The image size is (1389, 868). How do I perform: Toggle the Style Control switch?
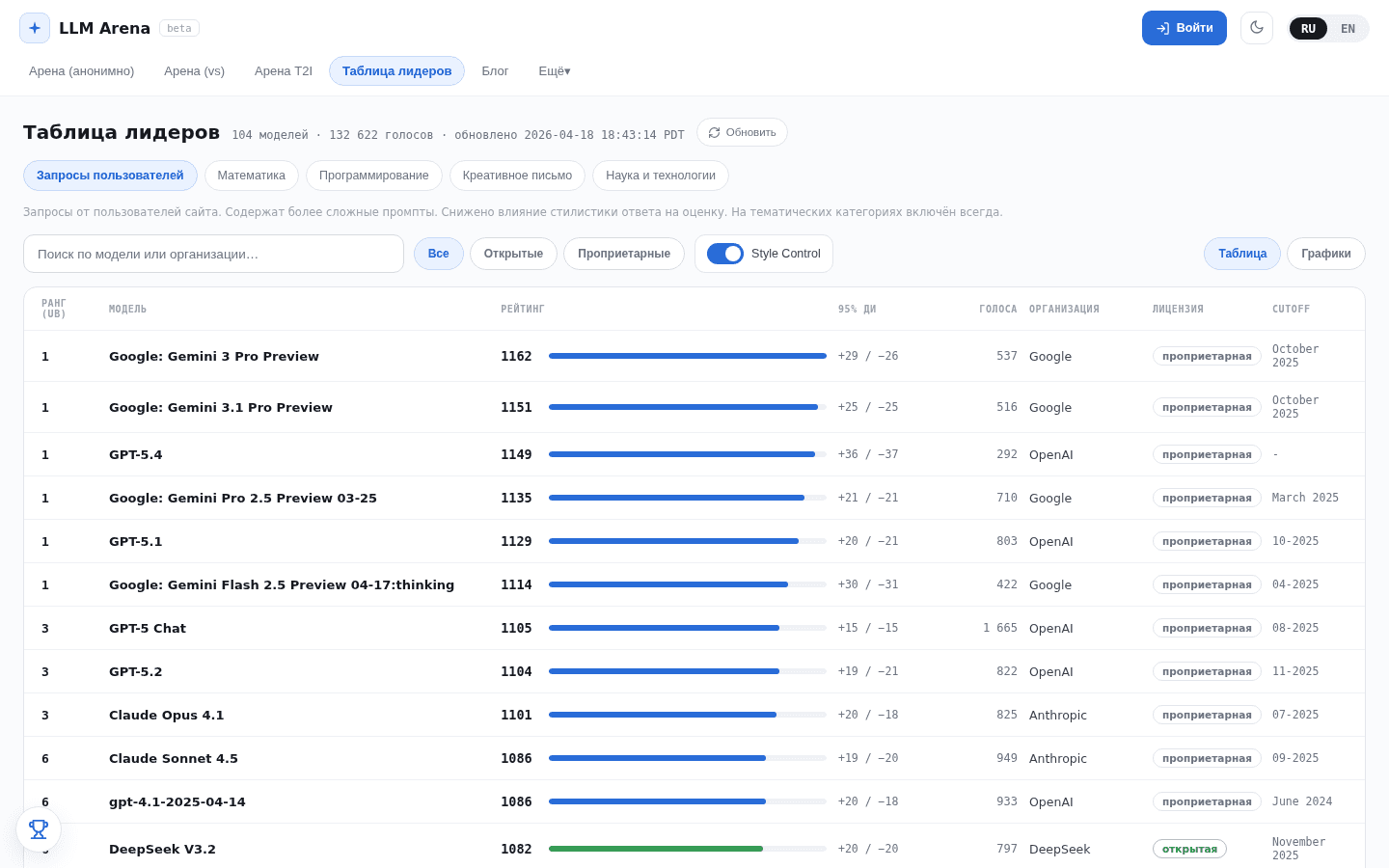[725, 254]
